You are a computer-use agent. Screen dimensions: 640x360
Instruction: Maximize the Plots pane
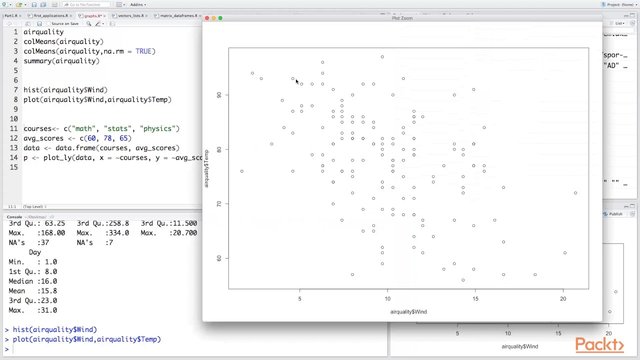pos(633,206)
